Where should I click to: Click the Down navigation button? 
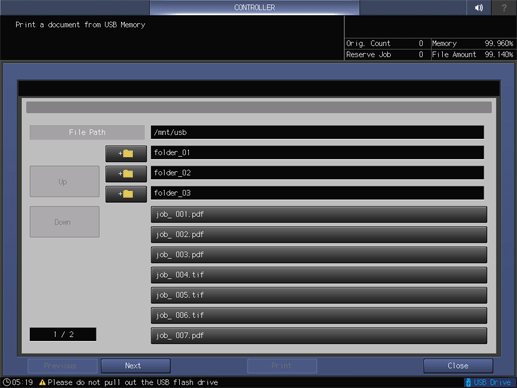[65, 222]
